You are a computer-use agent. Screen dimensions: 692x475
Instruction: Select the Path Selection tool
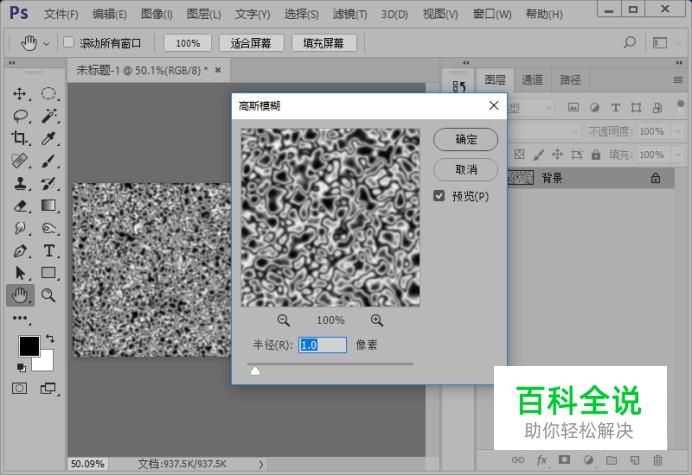point(20,273)
